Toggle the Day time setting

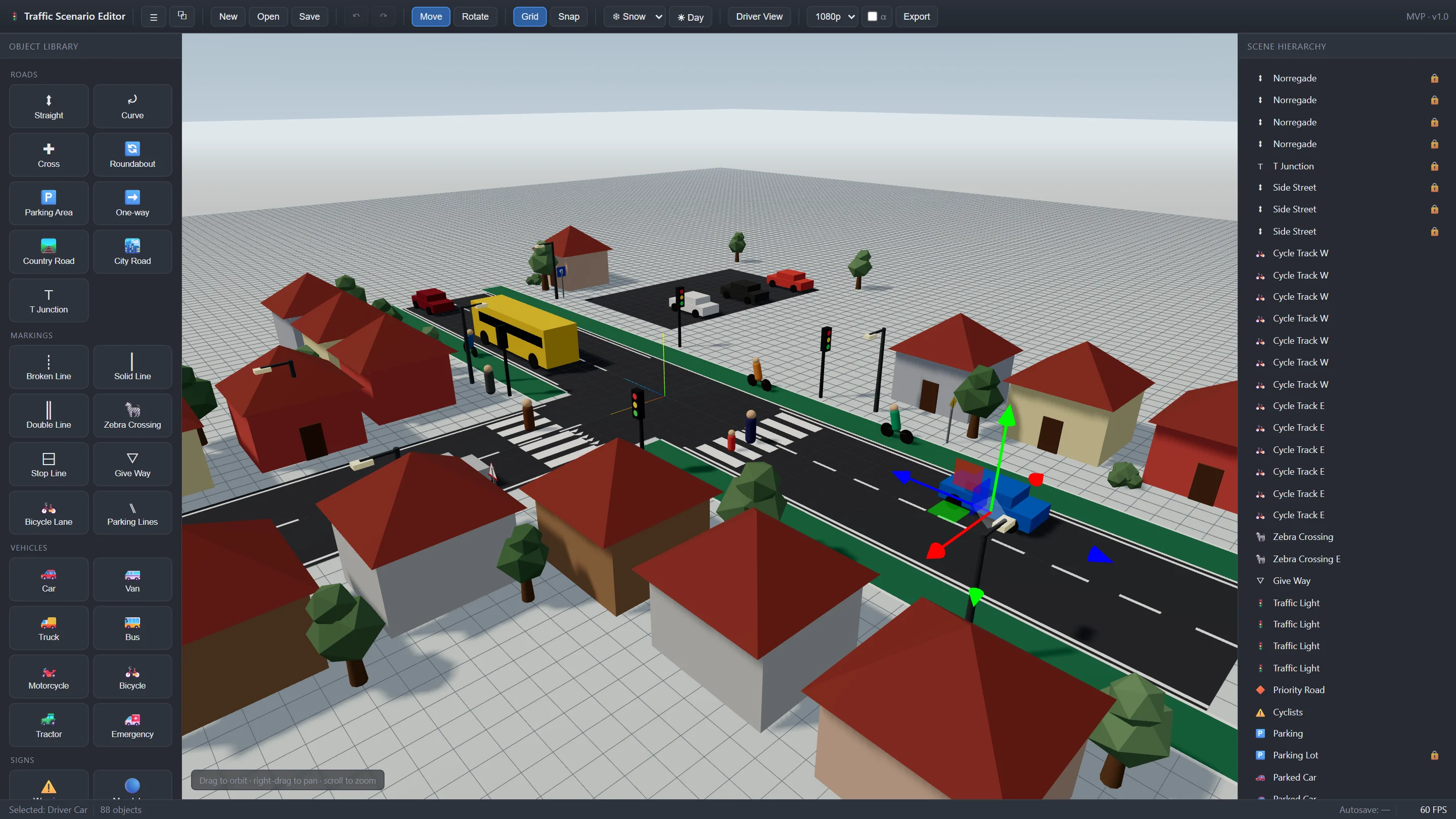pyautogui.click(x=690, y=17)
